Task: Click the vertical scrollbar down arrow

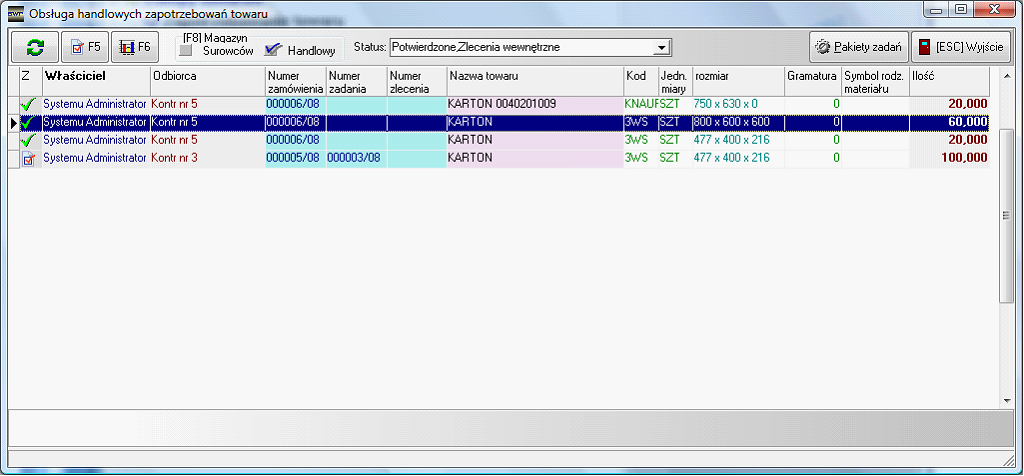Action: tap(1007, 401)
